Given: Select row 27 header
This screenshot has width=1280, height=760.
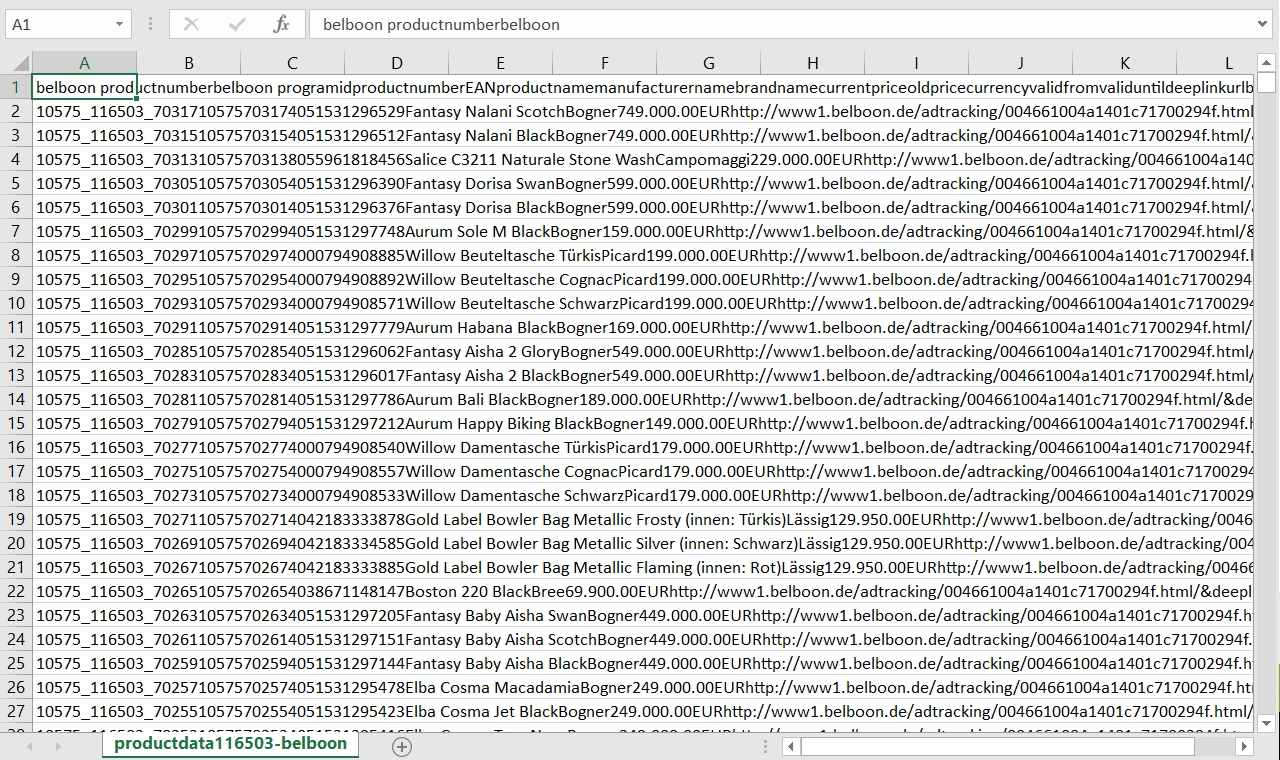Looking at the screenshot, I should click(16, 711).
